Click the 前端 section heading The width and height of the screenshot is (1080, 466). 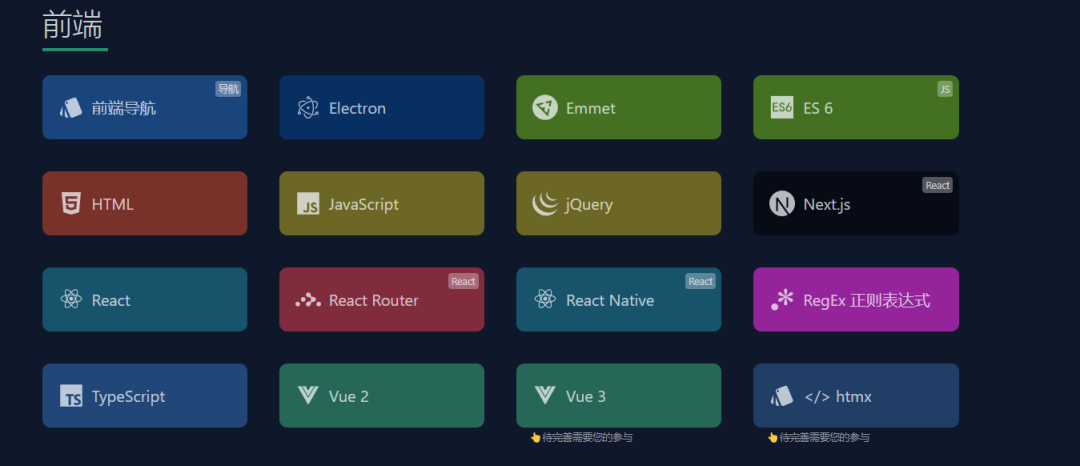click(x=72, y=25)
